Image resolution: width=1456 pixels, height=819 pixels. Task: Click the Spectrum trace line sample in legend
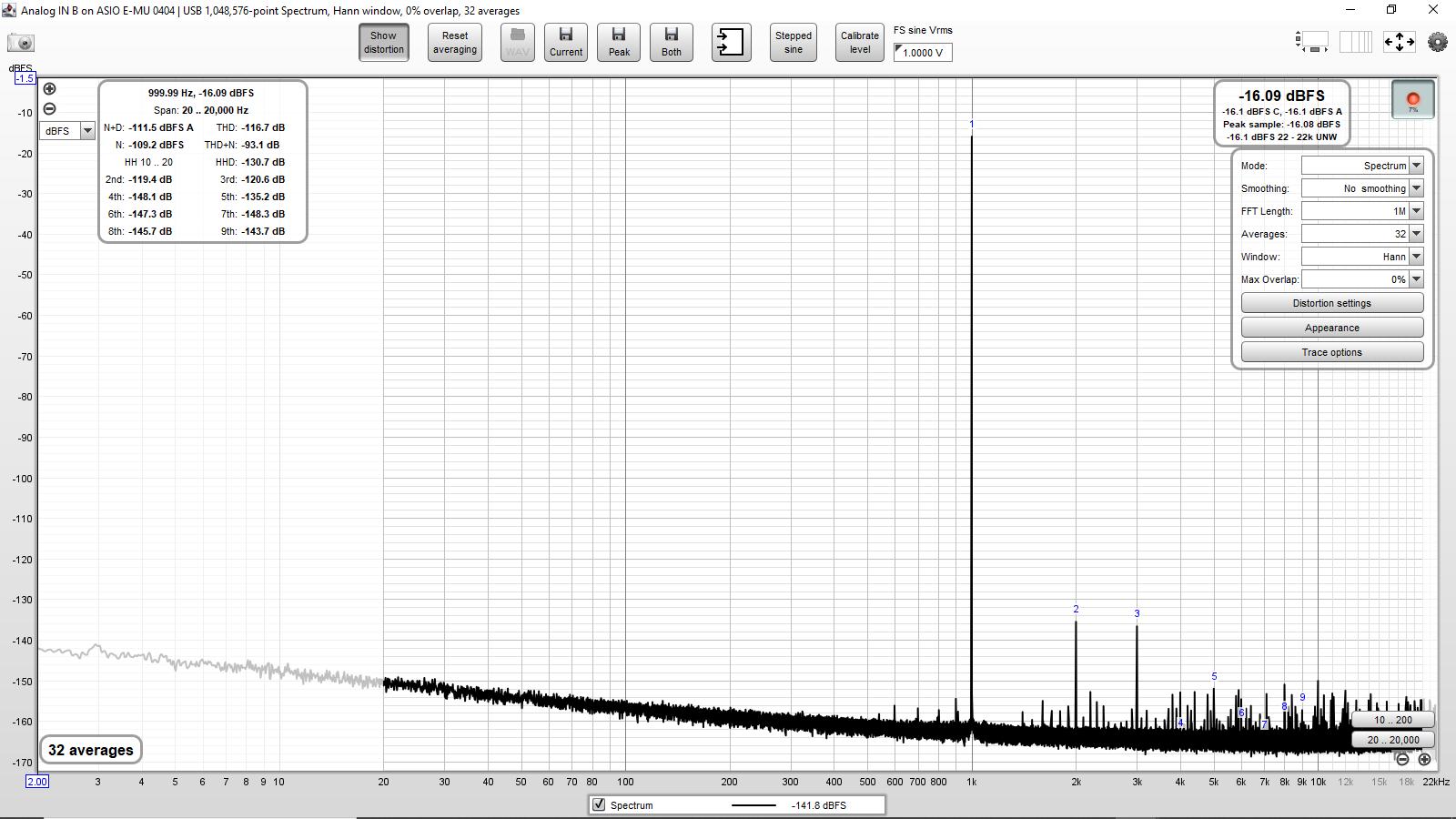(x=753, y=805)
